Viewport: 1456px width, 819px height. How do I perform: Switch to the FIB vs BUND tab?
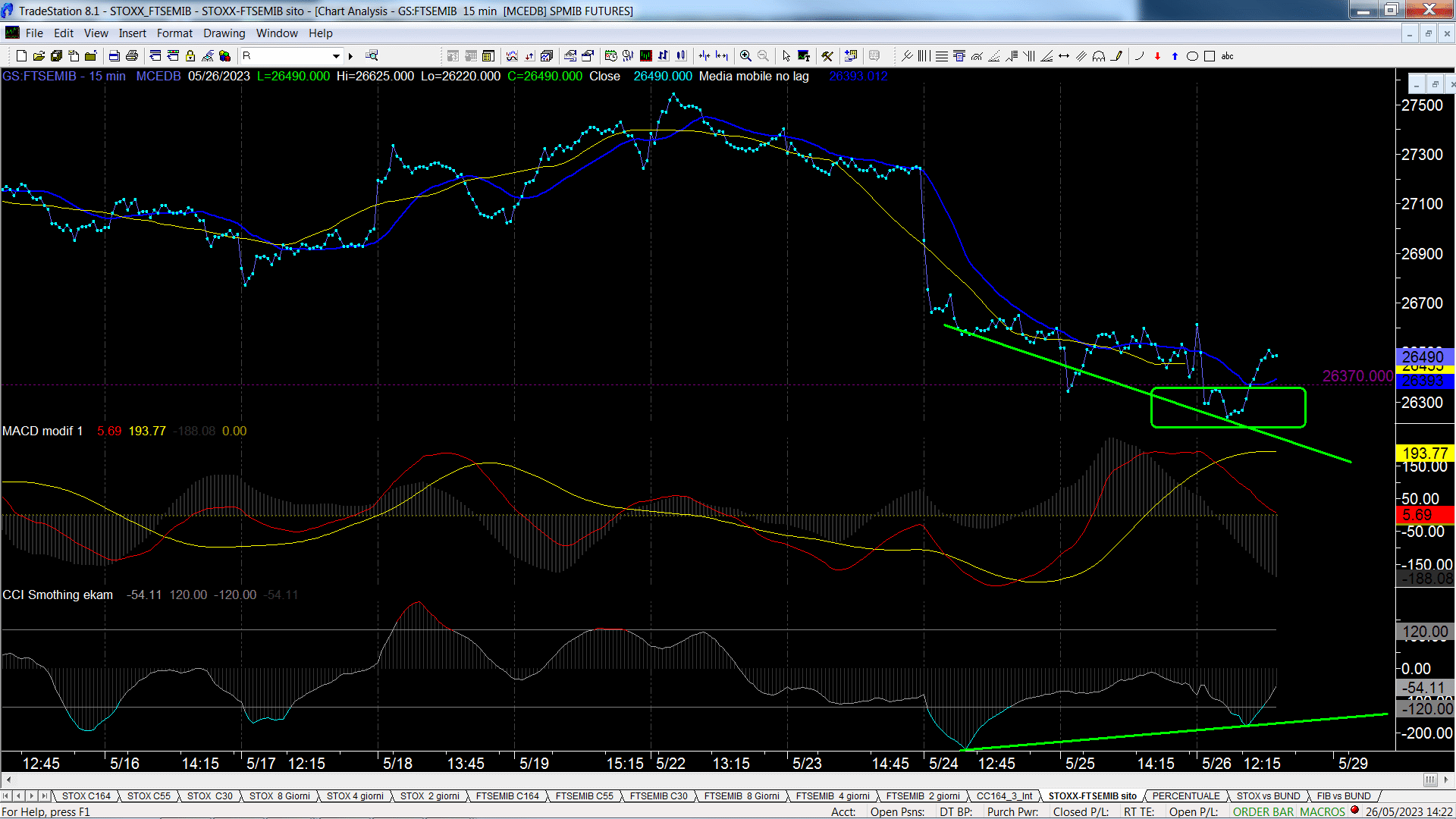tap(1344, 796)
